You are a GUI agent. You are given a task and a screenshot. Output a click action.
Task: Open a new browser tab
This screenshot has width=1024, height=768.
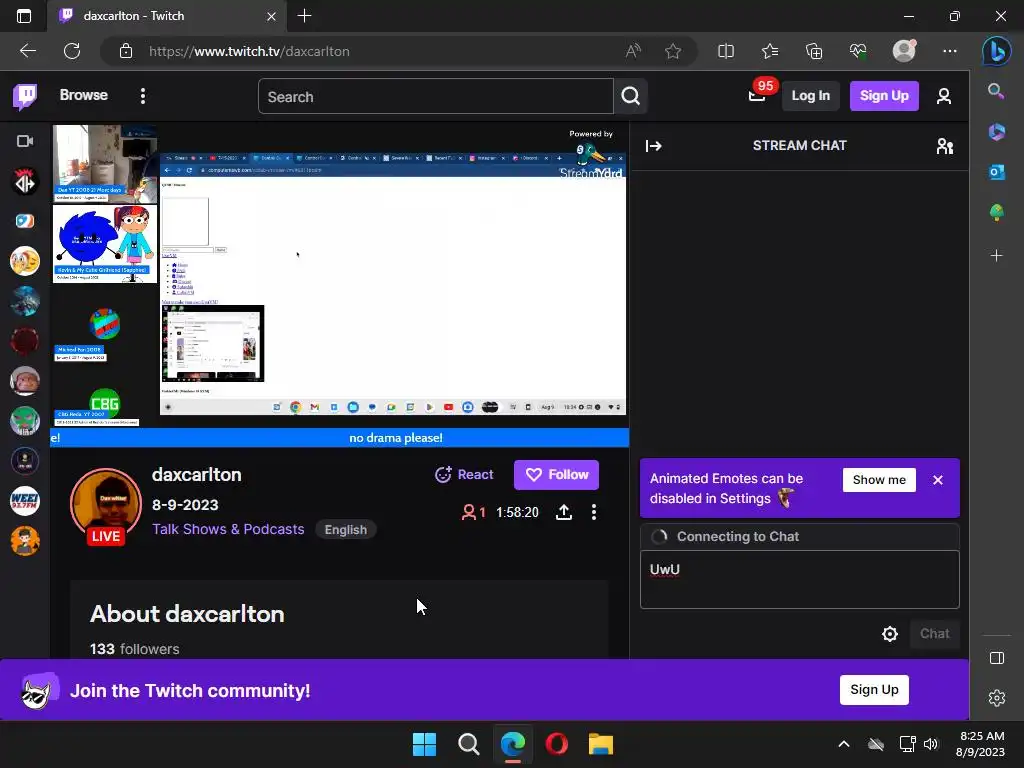pos(304,16)
